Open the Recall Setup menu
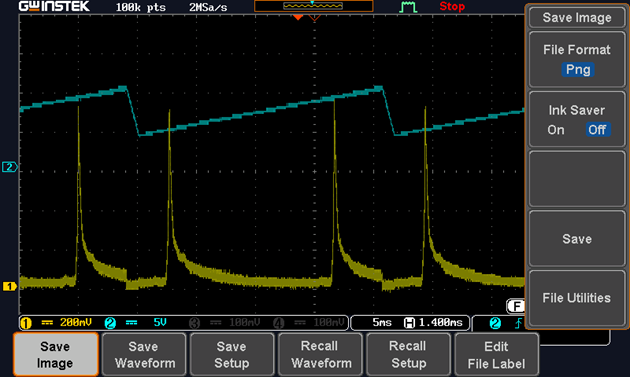The height and width of the screenshot is (377, 630). [409, 354]
